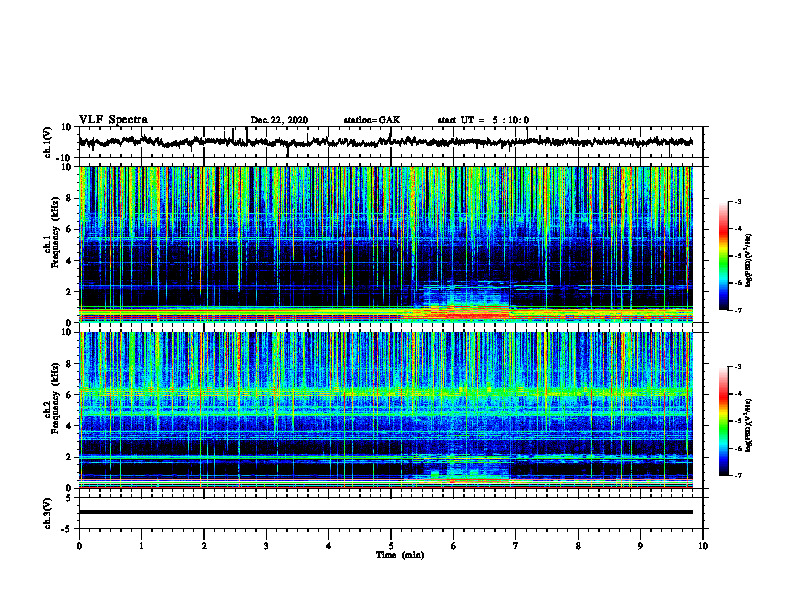This screenshot has width=792, height=612.
Task: Click the "2" tick on the Time axis
Action: [x=204, y=546]
